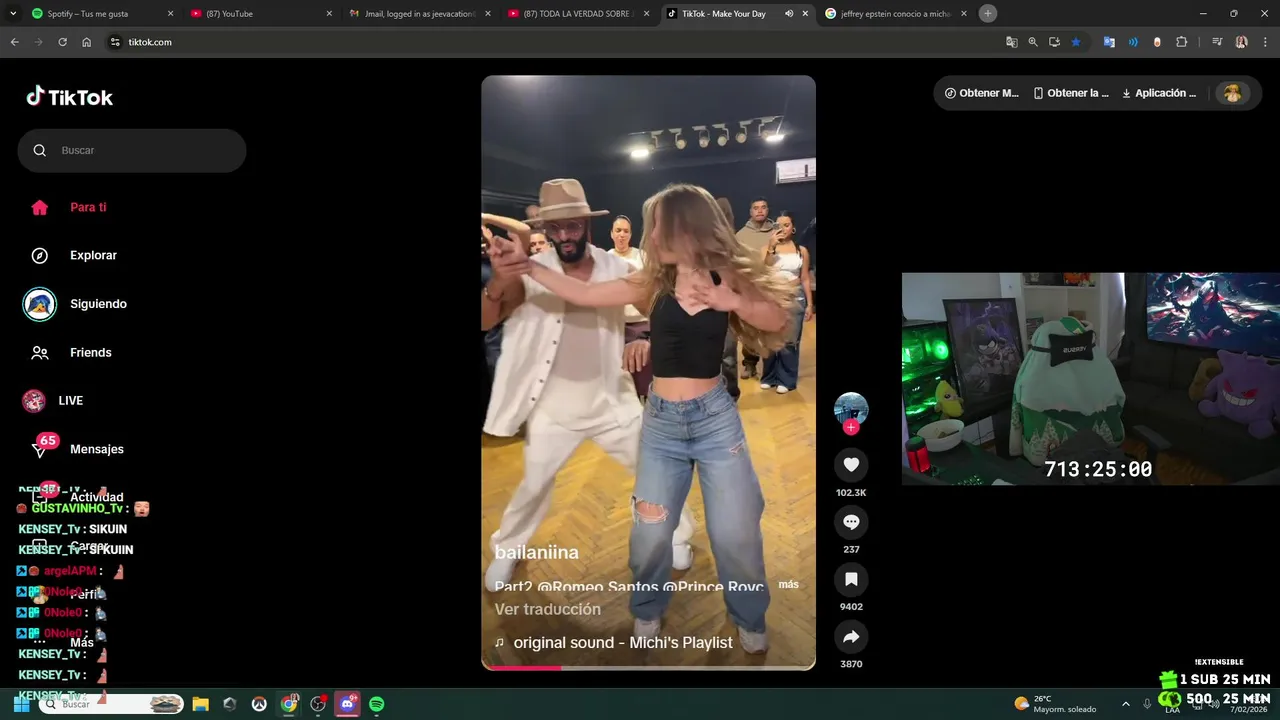Image resolution: width=1280 pixels, height=720 pixels.
Task: Like the video with the heart icon
Action: 851,465
